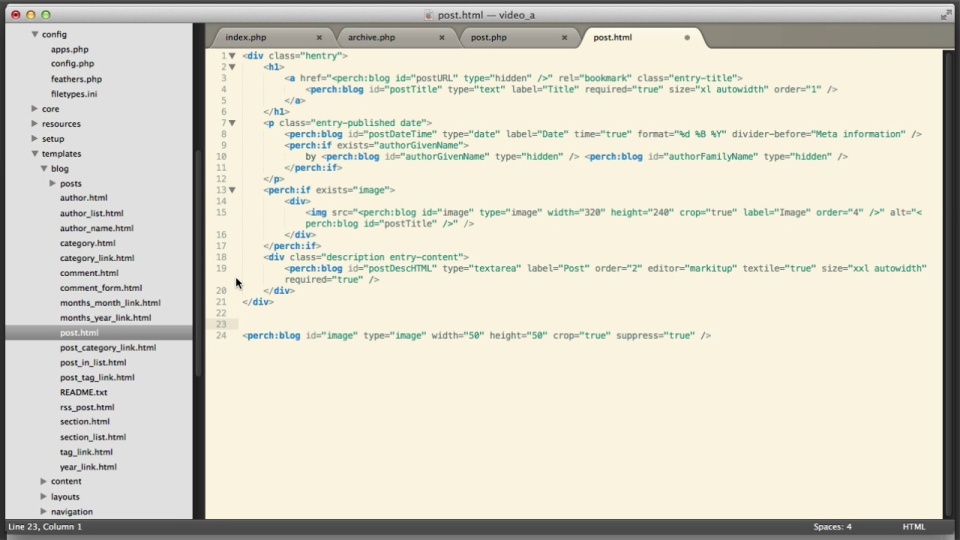Fold the paragraph block at line 7
The width and height of the screenshot is (960, 540).
[x=232, y=123]
